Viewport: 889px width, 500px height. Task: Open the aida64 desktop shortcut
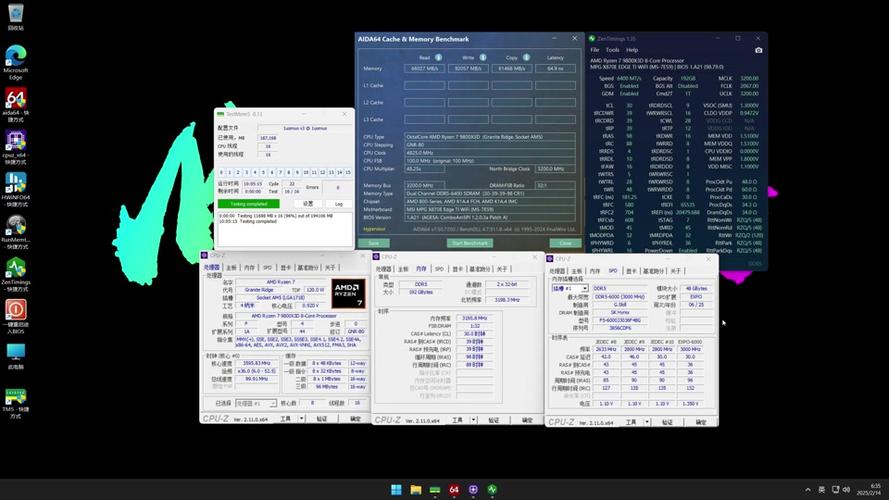pyautogui.click(x=16, y=104)
